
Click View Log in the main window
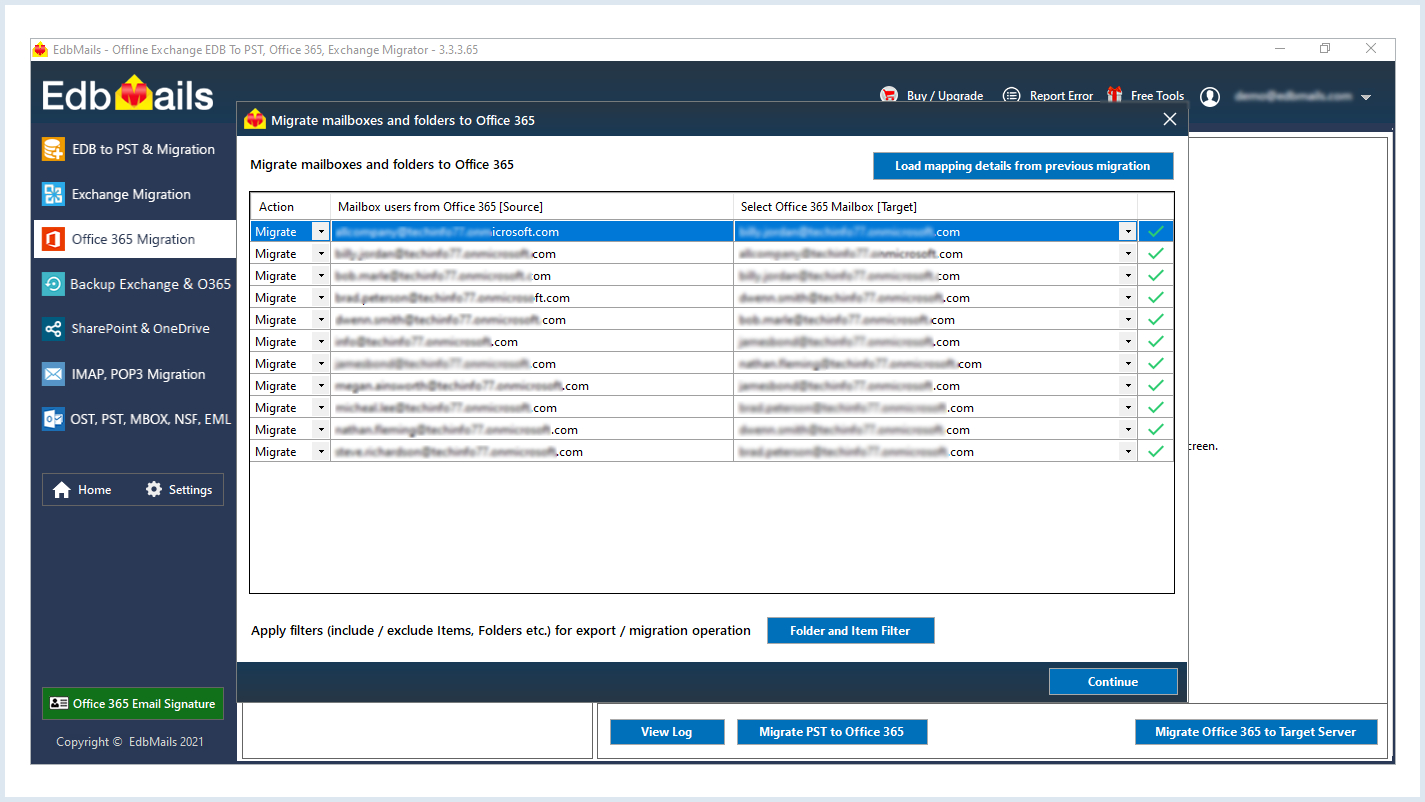pos(667,732)
